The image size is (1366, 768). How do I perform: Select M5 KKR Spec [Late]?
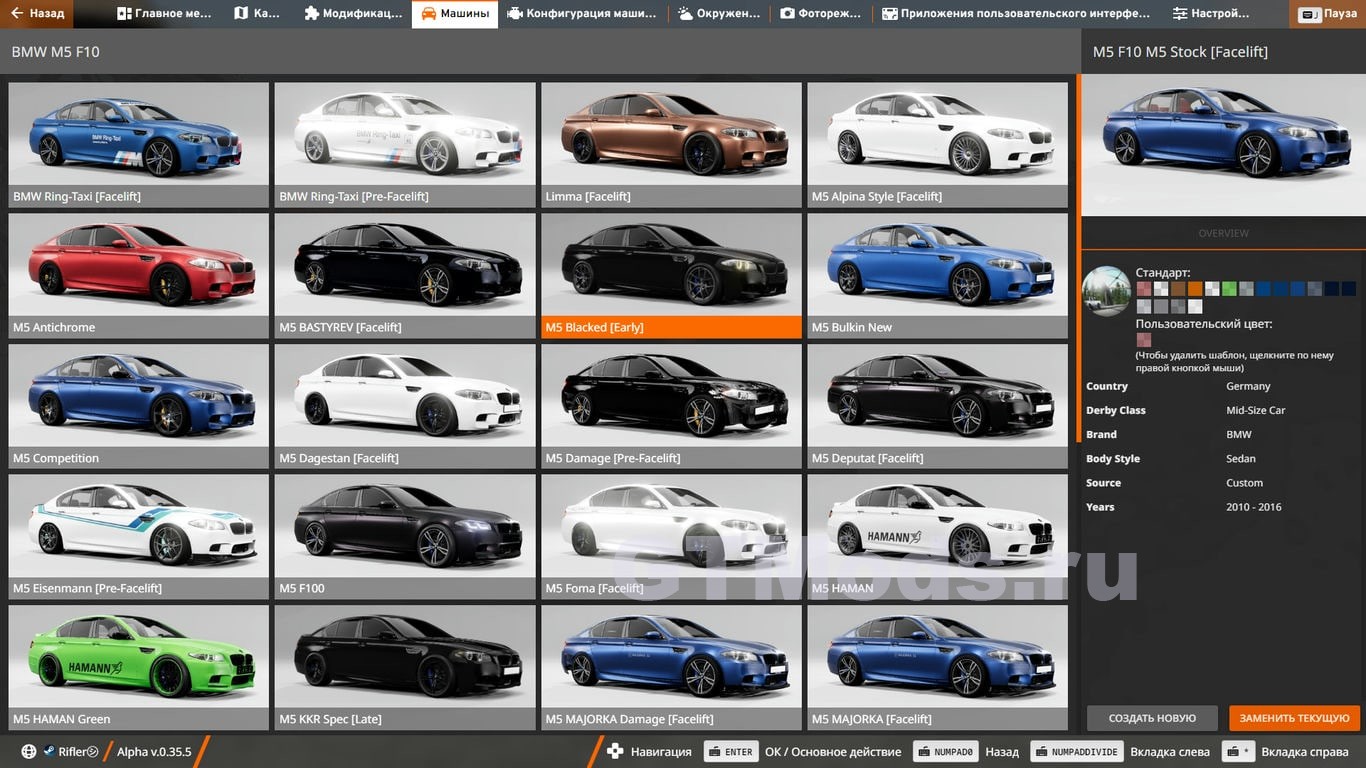[405, 668]
